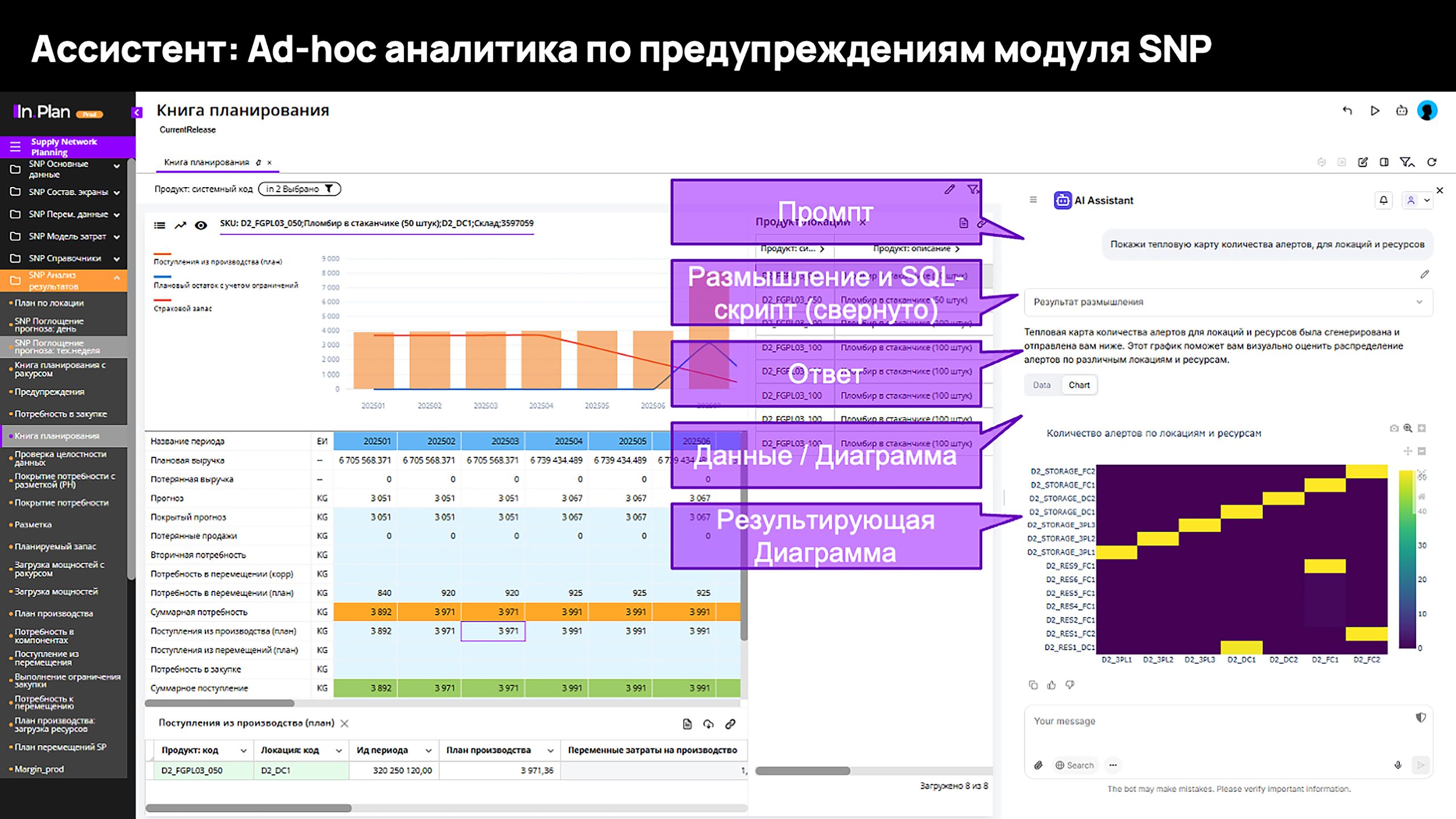Screen dimensions: 1456x819
Task: Start voice input with the microphone
Action: pos(1398,765)
